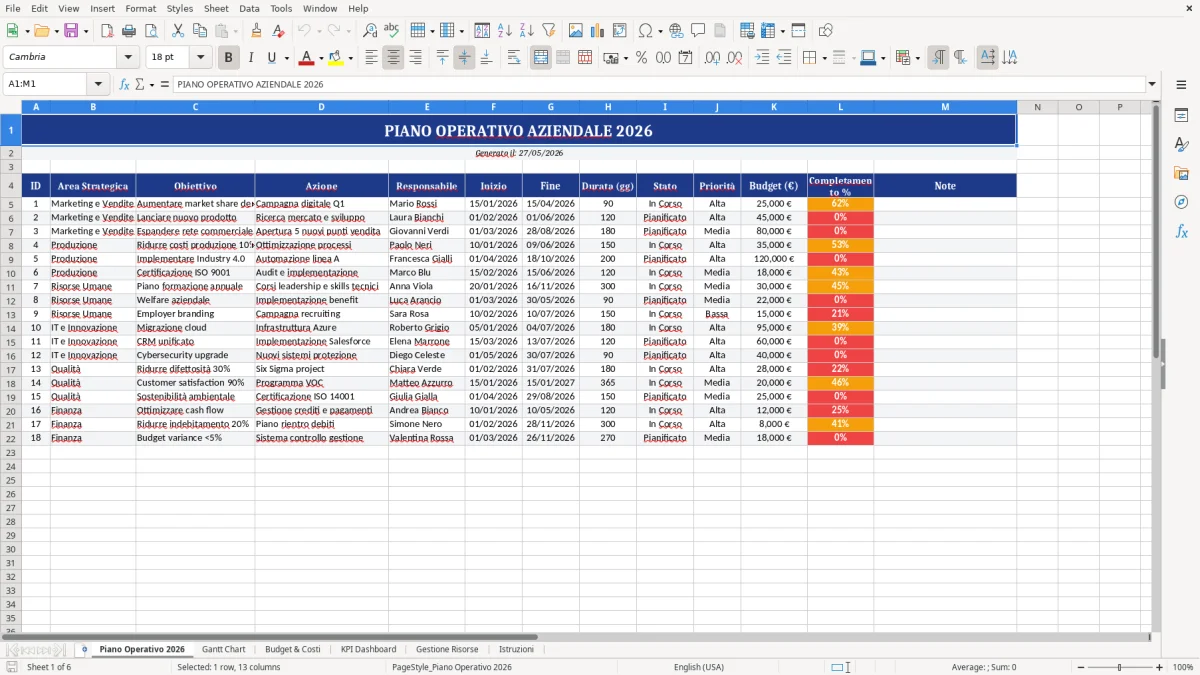Open the Sheet menu
The width and height of the screenshot is (1200, 675).
coord(216,8)
